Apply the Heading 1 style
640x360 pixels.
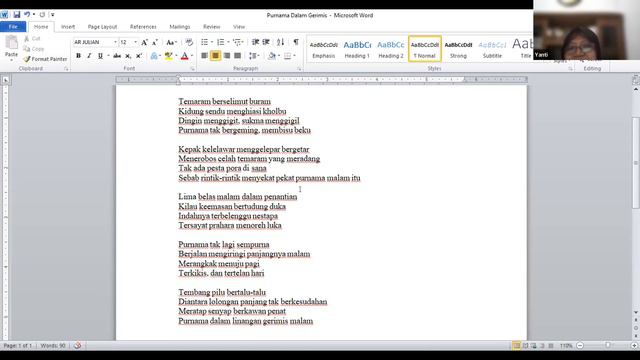[x=357, y=49]
